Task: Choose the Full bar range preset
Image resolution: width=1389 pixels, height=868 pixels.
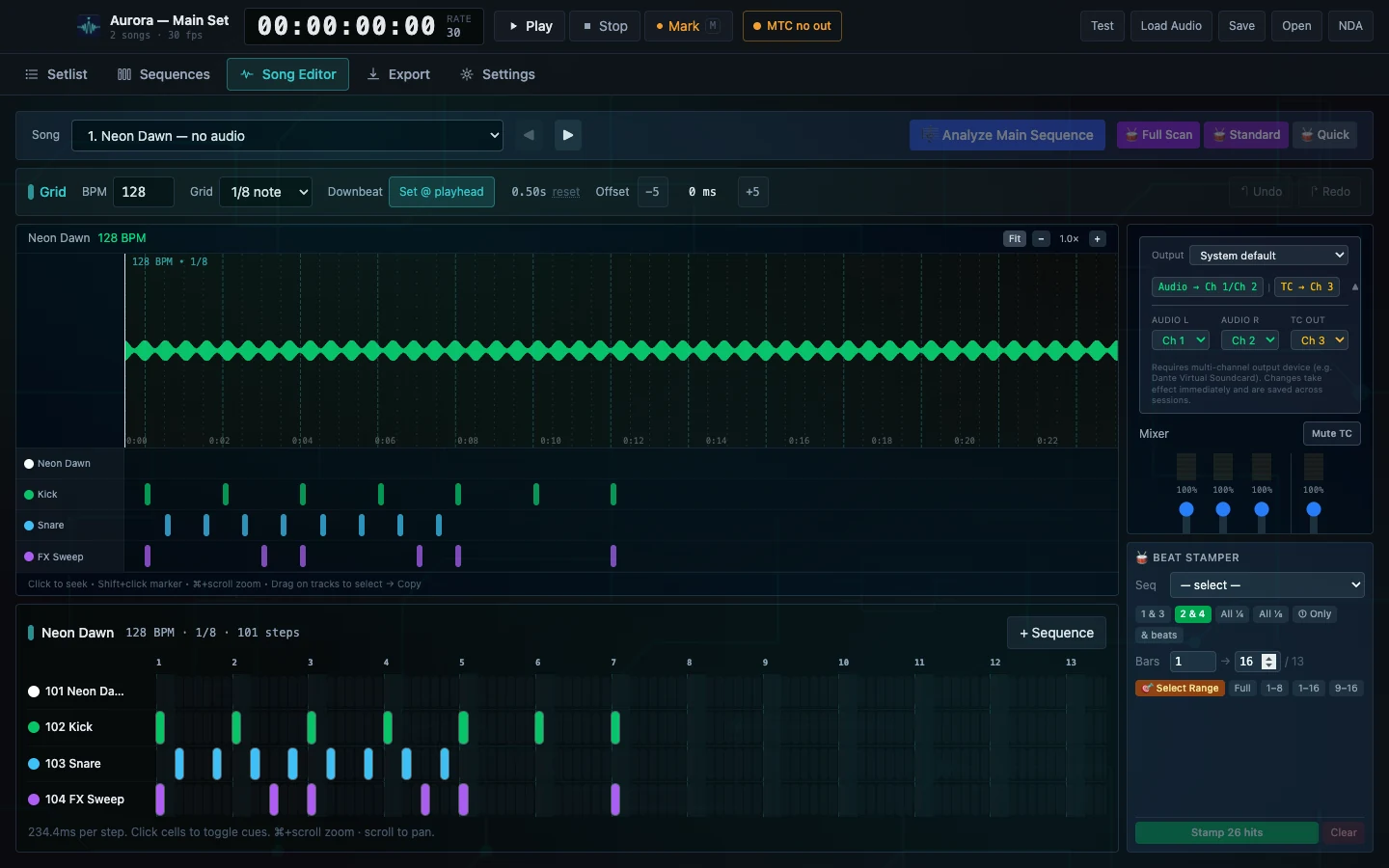Action: pos(1242,689)
